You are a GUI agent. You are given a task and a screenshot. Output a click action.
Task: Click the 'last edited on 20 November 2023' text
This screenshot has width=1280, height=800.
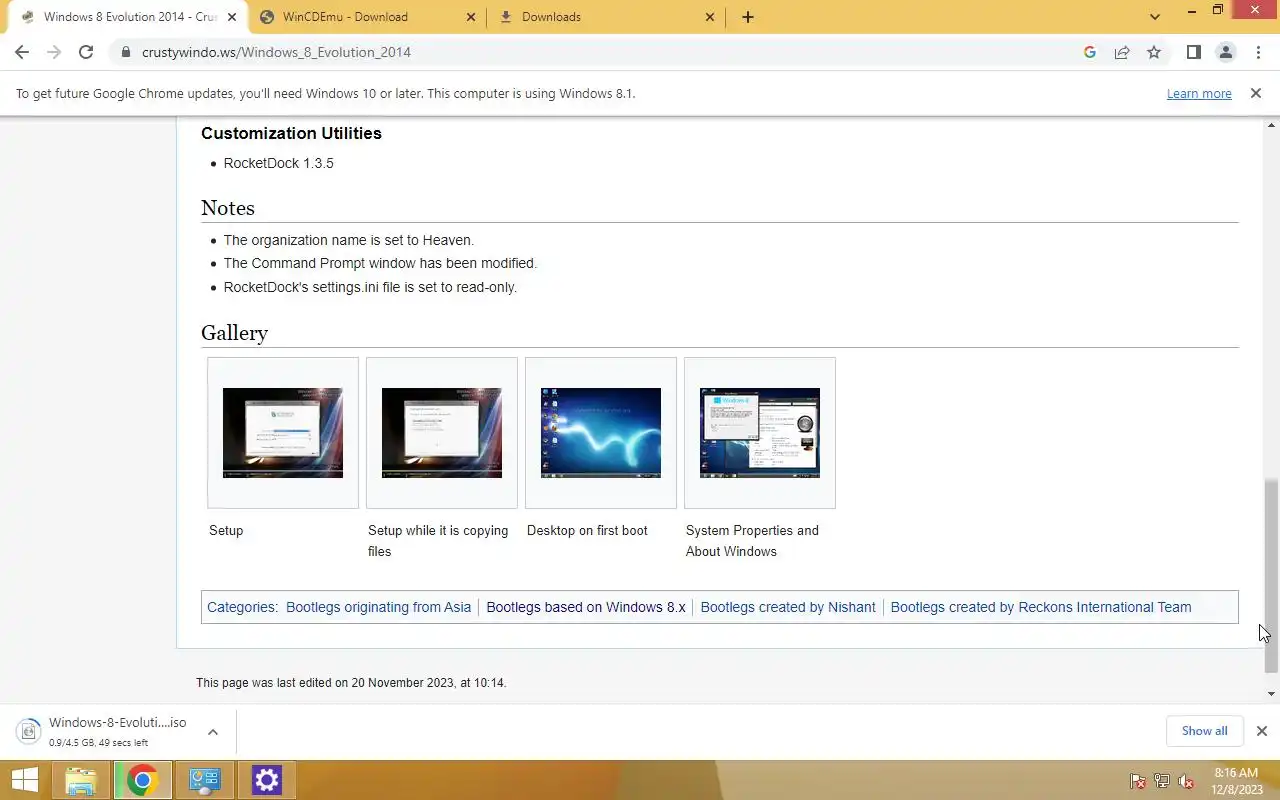point(351,683)
